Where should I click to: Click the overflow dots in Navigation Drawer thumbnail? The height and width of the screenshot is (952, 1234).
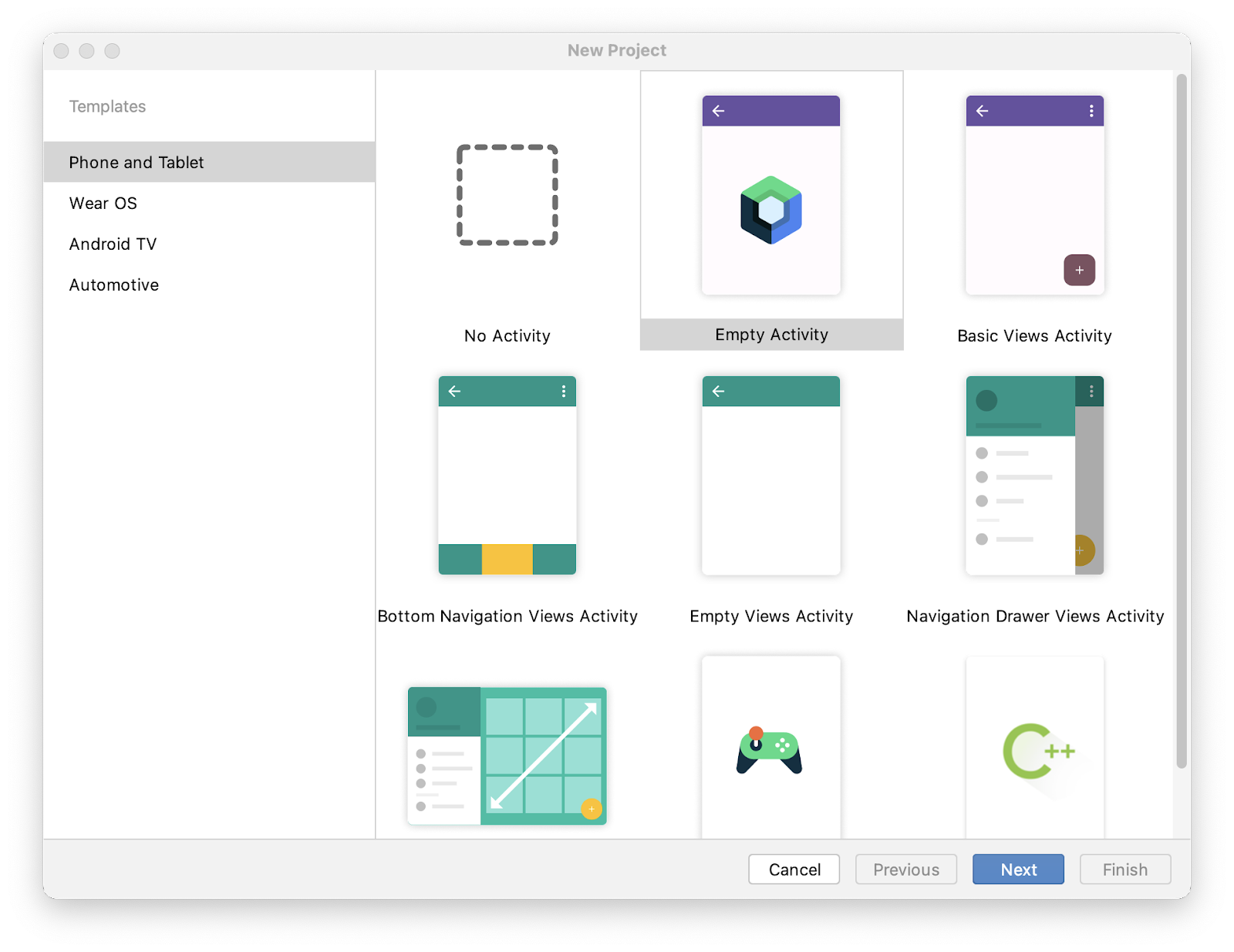(1091, 392)
